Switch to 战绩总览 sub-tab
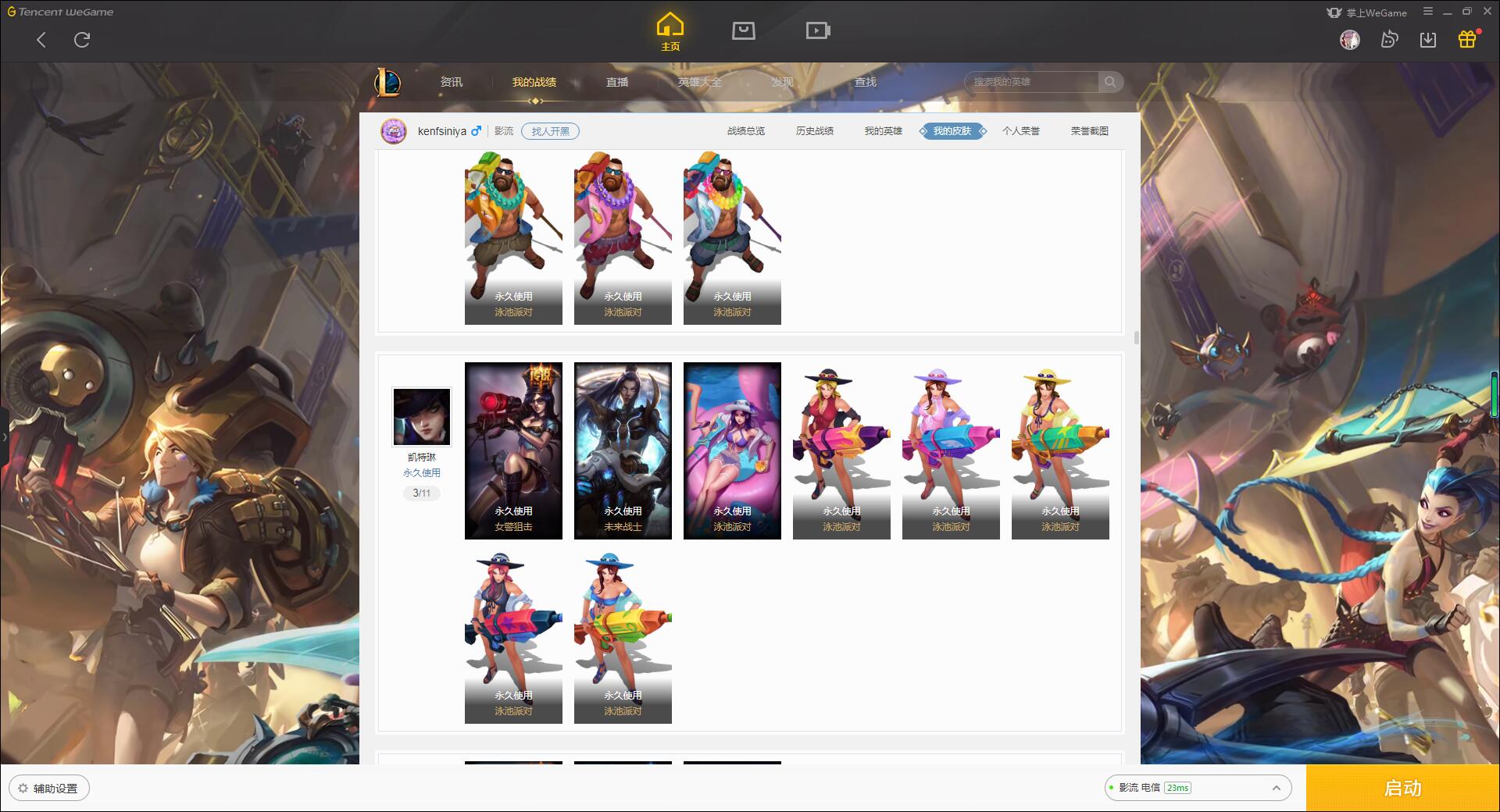Screen dimensions: 1500x812 (746, 131)
